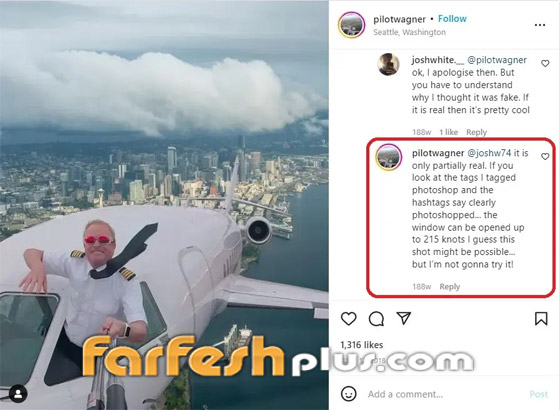Viewport: 560px width, 410px height.
Task: Open the pilotwagner username in the header
Action: coord(399,19)
